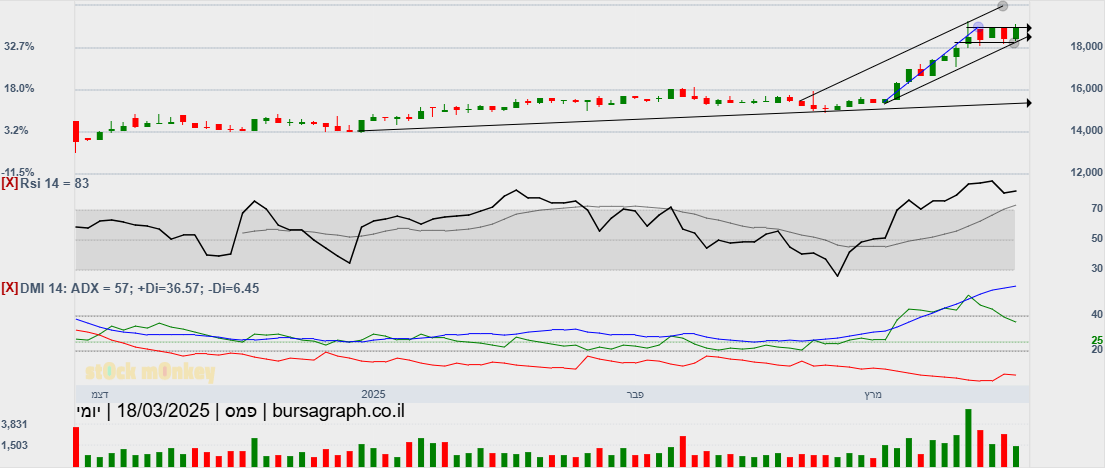
Task: Click the bursagraph.co.il text
Action: (337, 411)
